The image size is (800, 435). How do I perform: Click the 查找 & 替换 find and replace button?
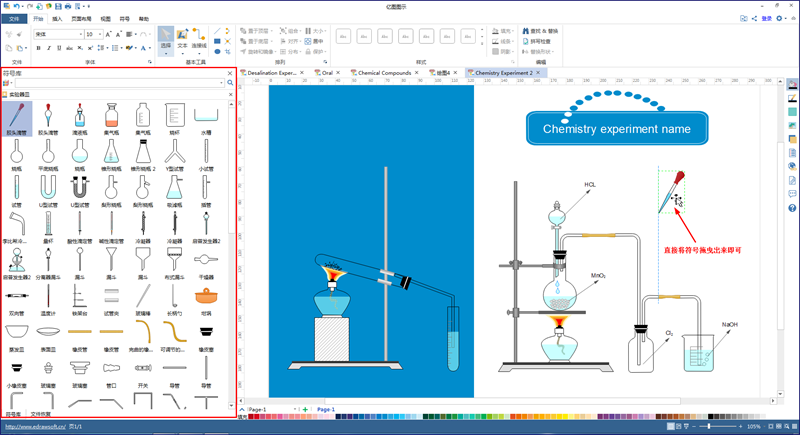point(540,31)
